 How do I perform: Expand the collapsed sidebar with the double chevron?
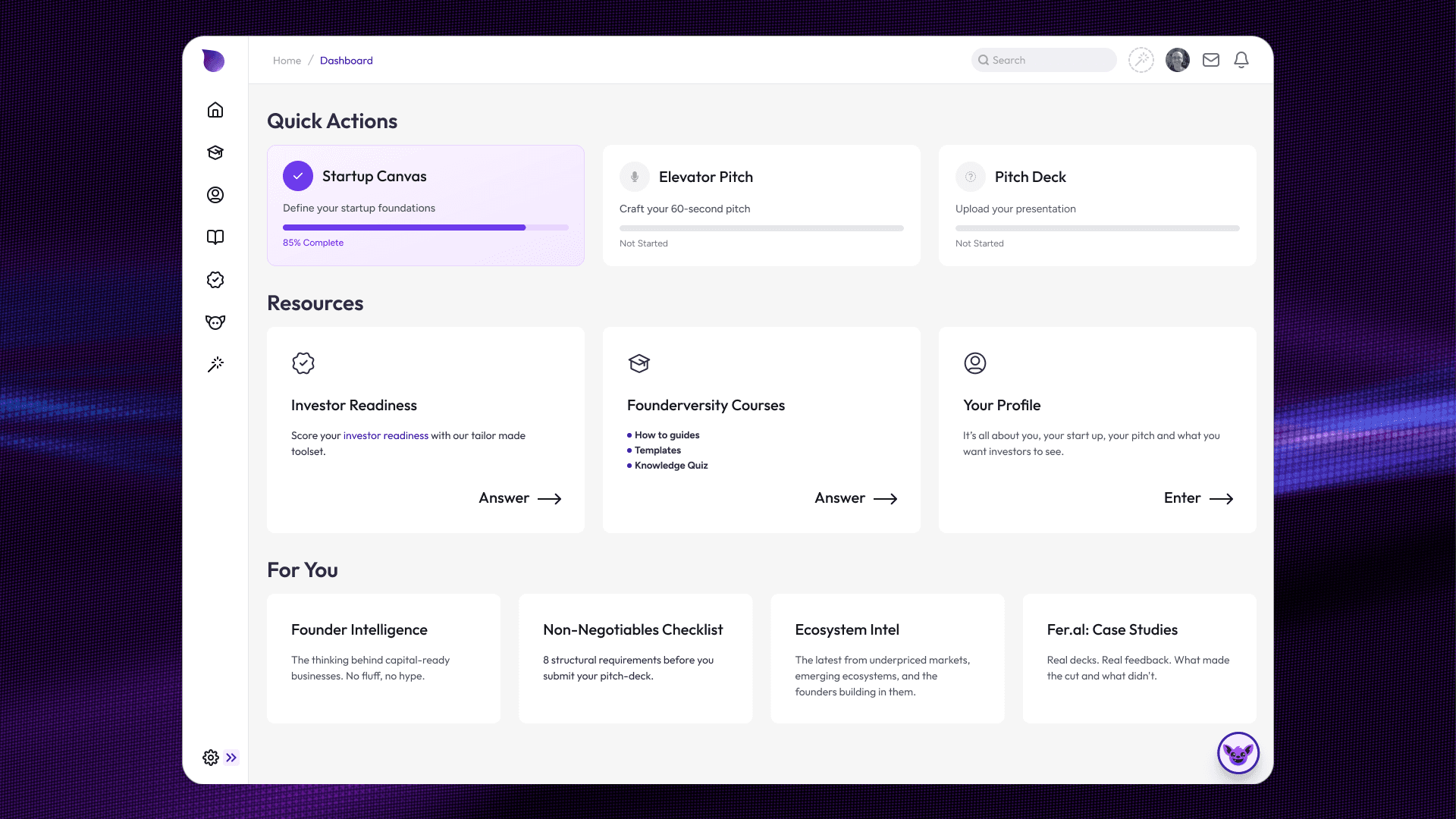point(231,758)
